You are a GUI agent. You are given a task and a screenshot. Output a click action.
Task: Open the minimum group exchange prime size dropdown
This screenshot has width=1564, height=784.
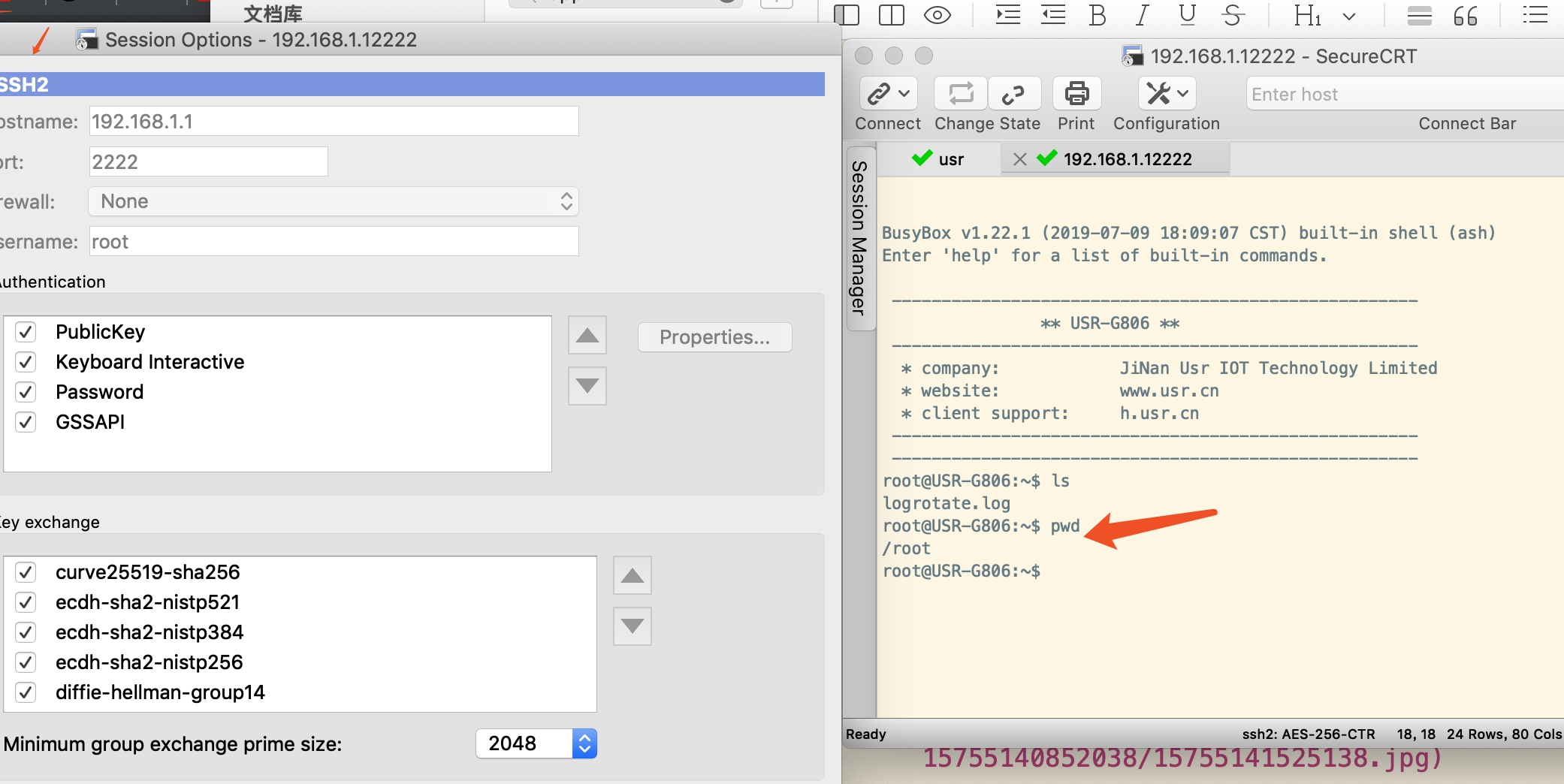click(584, 743)
